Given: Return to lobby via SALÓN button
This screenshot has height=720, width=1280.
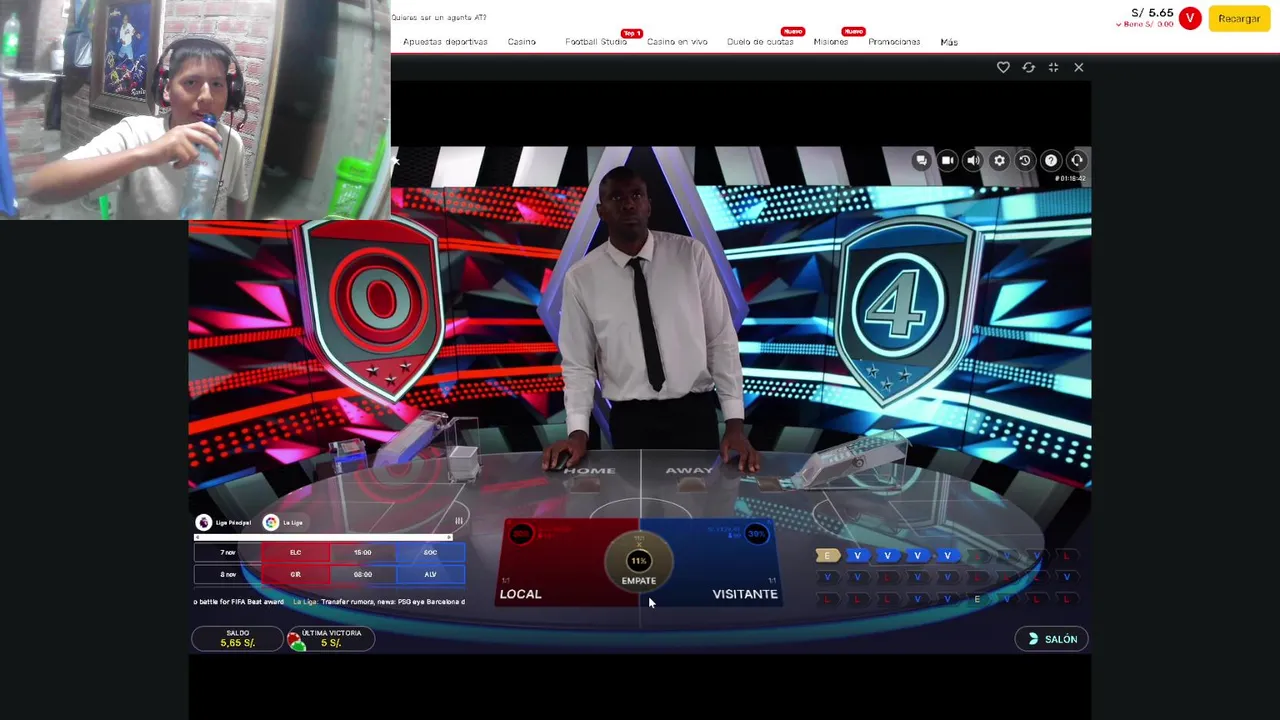Looking at the screenshot, I should click(x=1051, y=639).
